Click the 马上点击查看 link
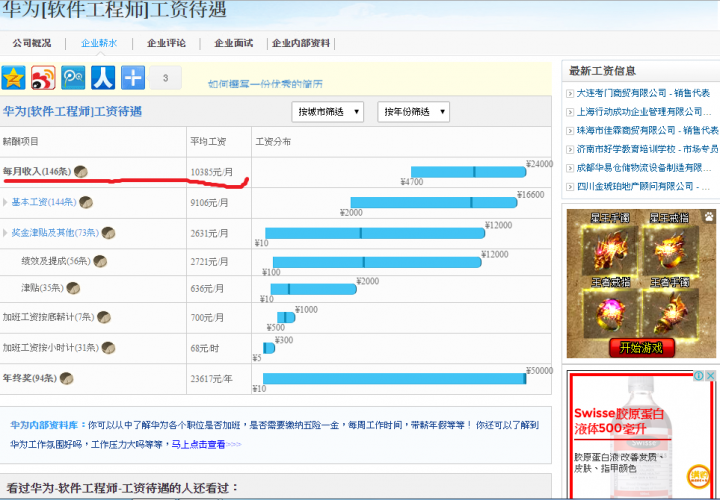The width and height of the screenshot is (720, 500). [x=206, y=444]
